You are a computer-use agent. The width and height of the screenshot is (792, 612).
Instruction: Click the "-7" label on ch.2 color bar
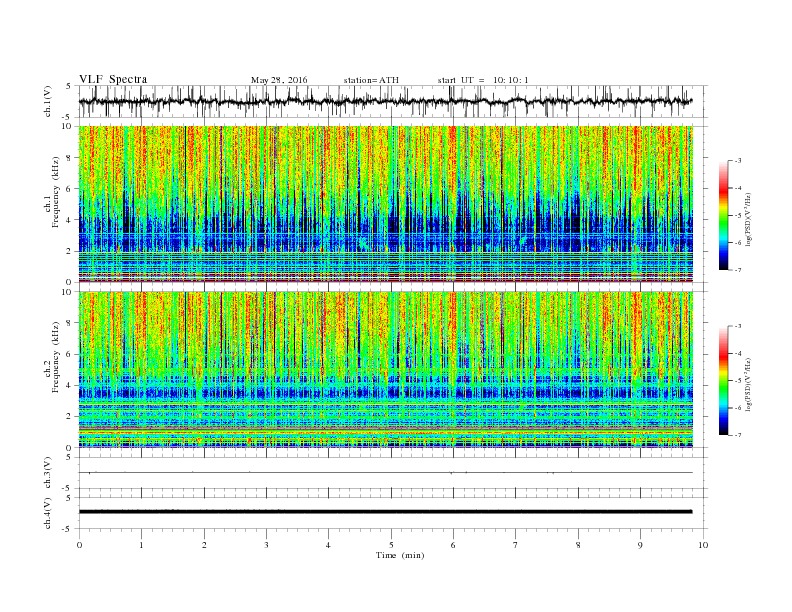[x=737, y=435]
